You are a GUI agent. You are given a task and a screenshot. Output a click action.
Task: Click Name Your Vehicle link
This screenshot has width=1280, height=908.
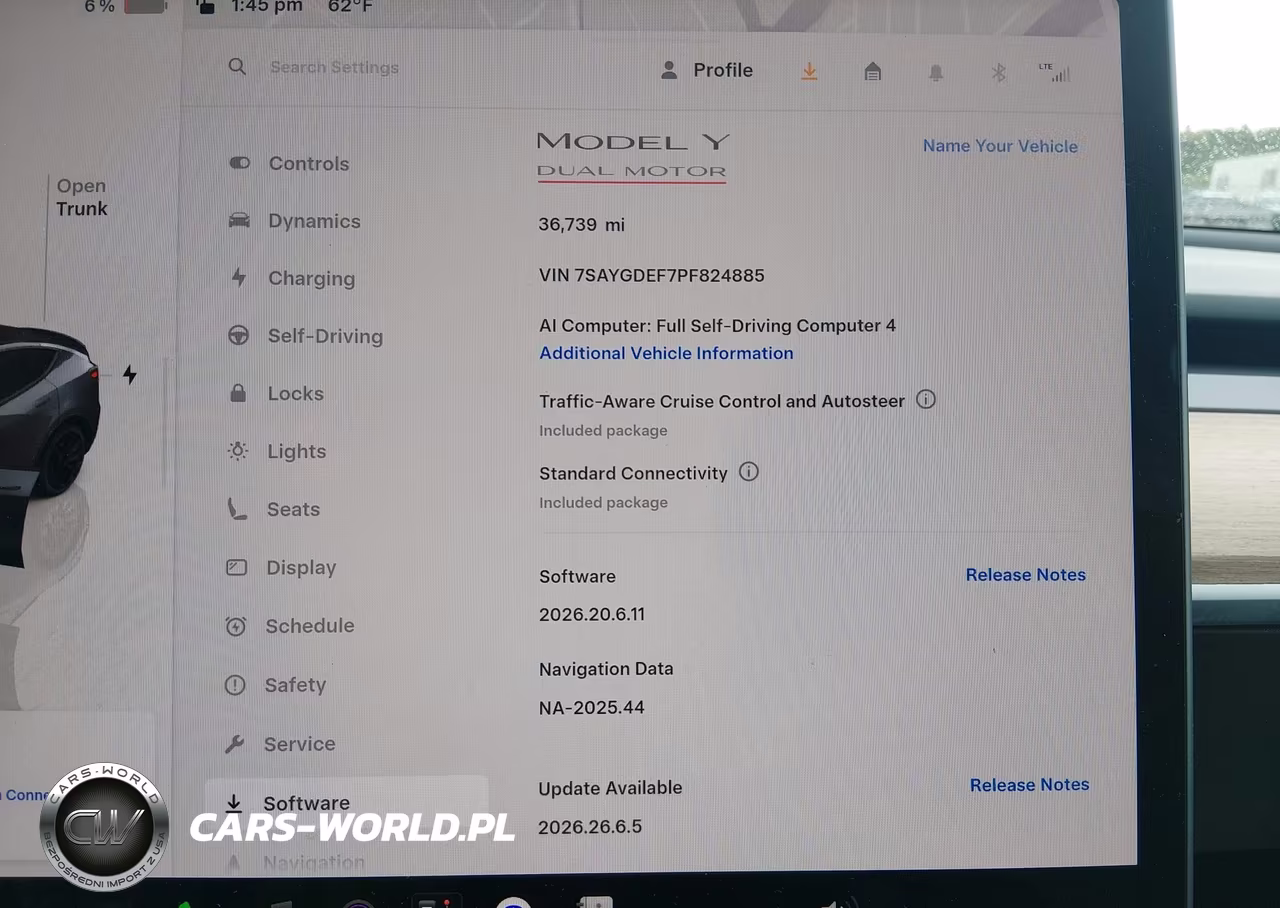coord(1000,146)
